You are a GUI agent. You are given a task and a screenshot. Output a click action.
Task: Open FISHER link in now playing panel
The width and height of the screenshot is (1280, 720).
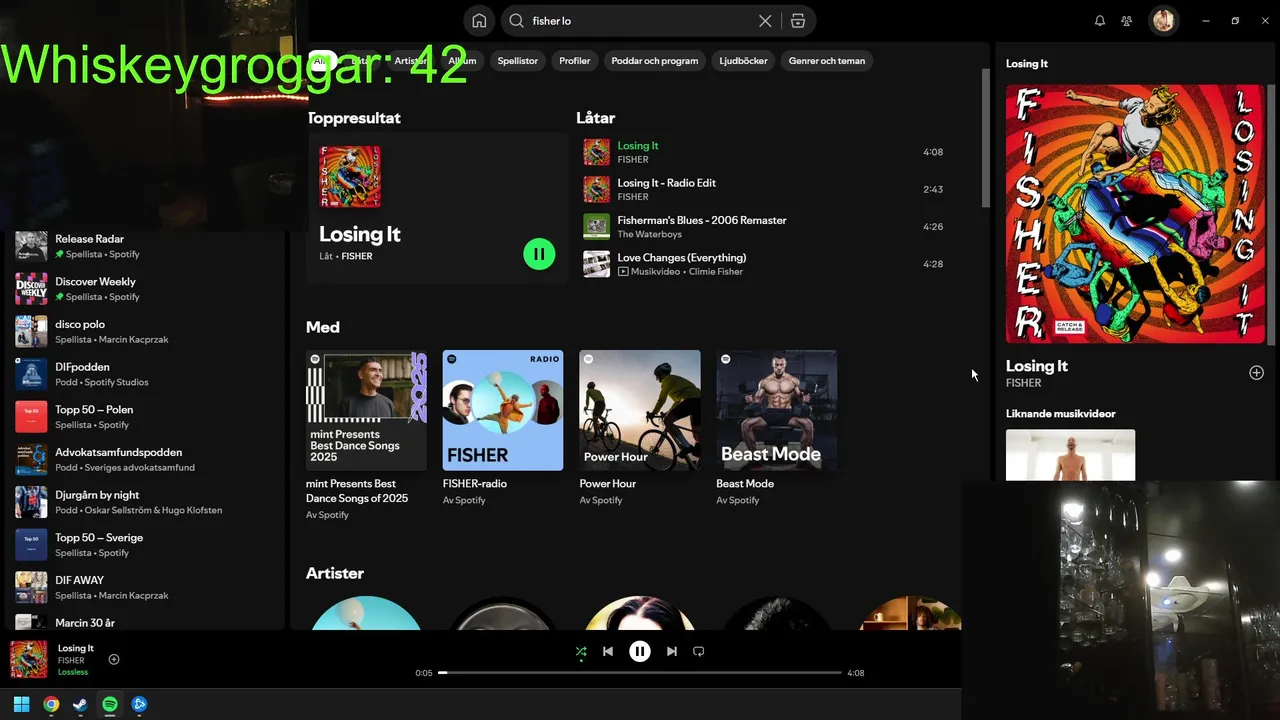(1023, 383)
